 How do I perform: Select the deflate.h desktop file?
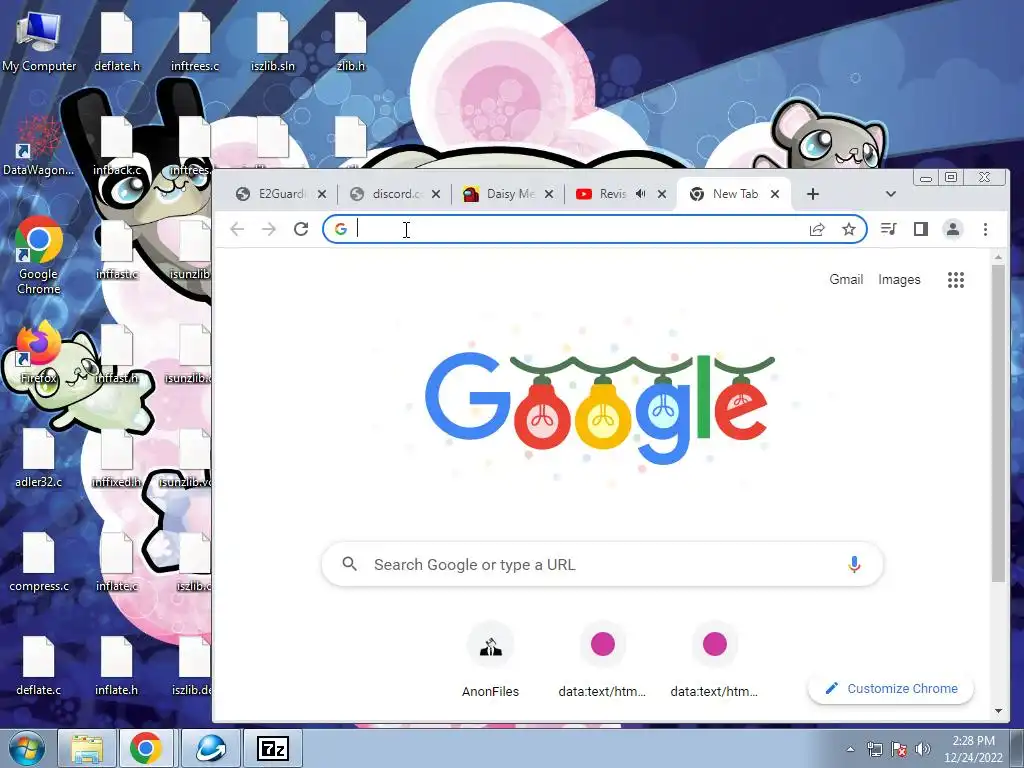pyautogui.click(x=117, y=42)
